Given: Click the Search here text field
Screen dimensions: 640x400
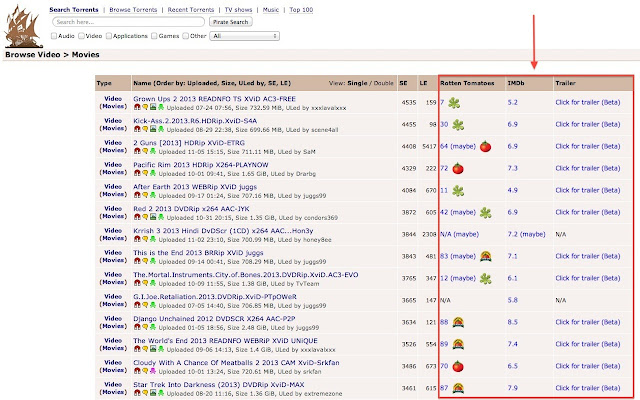Looking at the screenshot, I should [x=128, y=22].
